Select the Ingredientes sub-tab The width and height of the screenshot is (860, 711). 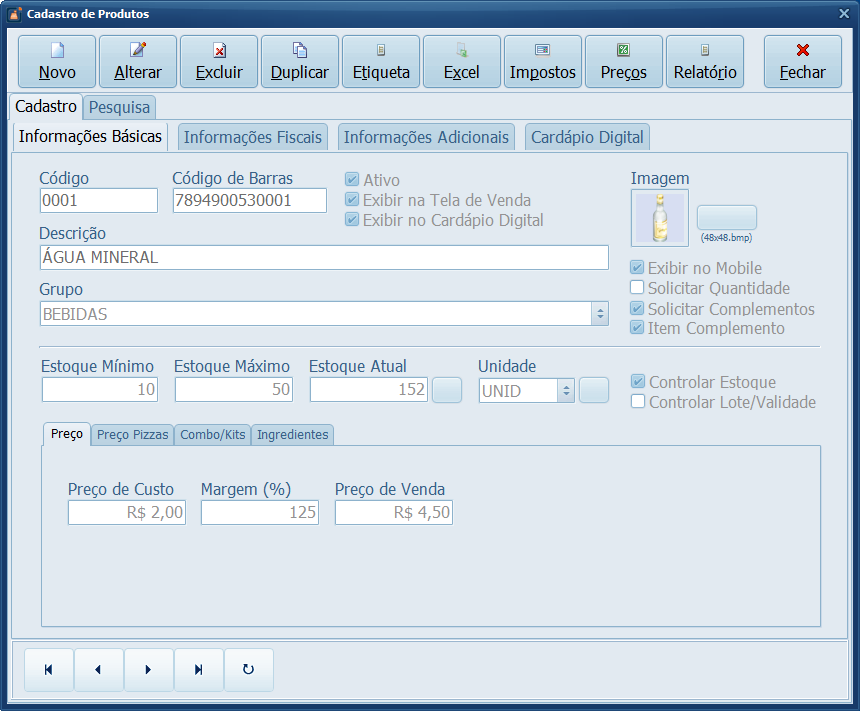[x=292, y=435]
